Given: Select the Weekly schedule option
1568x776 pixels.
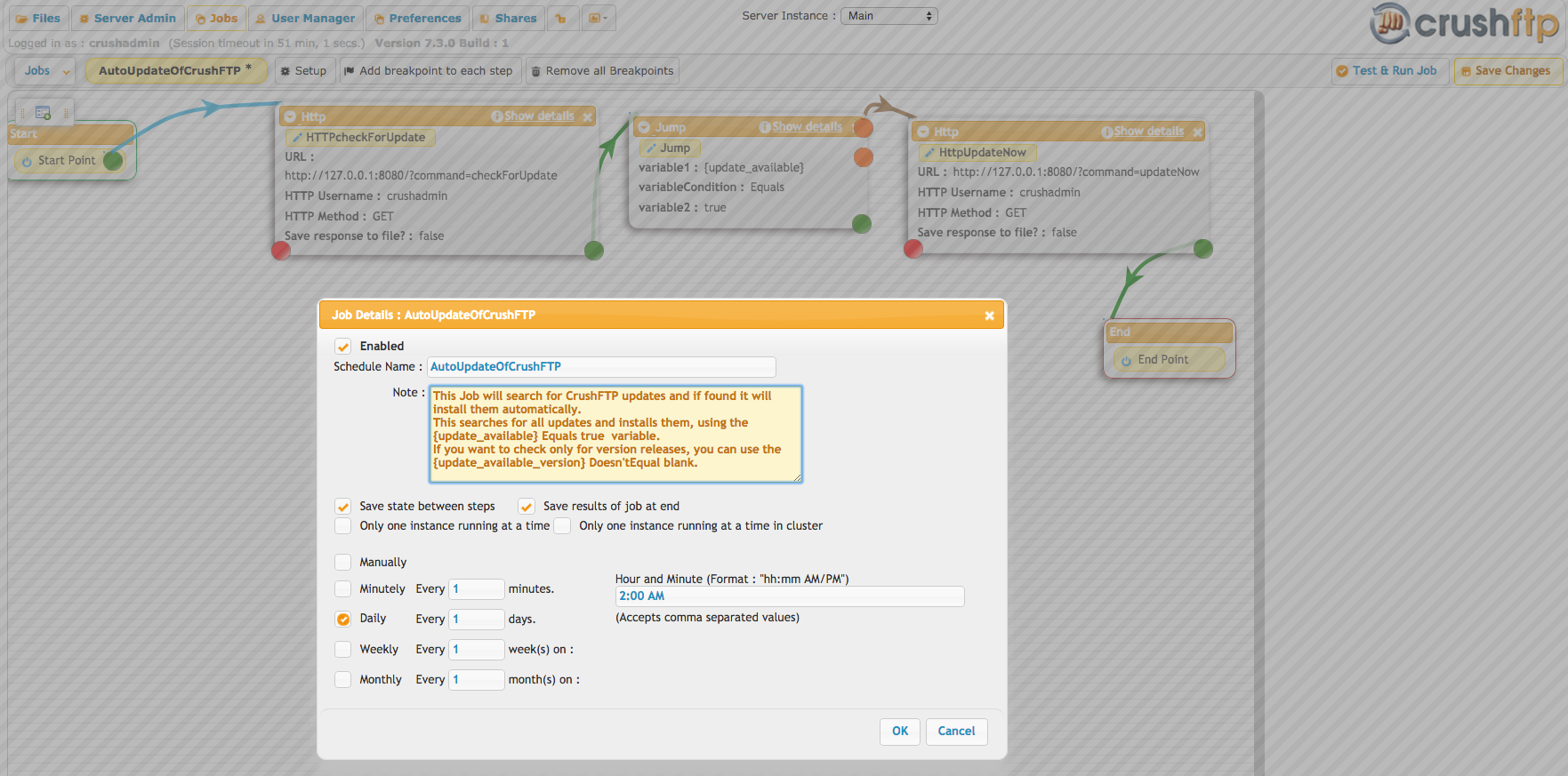Looking at the screenshot, I should click(x=343, y=650).
